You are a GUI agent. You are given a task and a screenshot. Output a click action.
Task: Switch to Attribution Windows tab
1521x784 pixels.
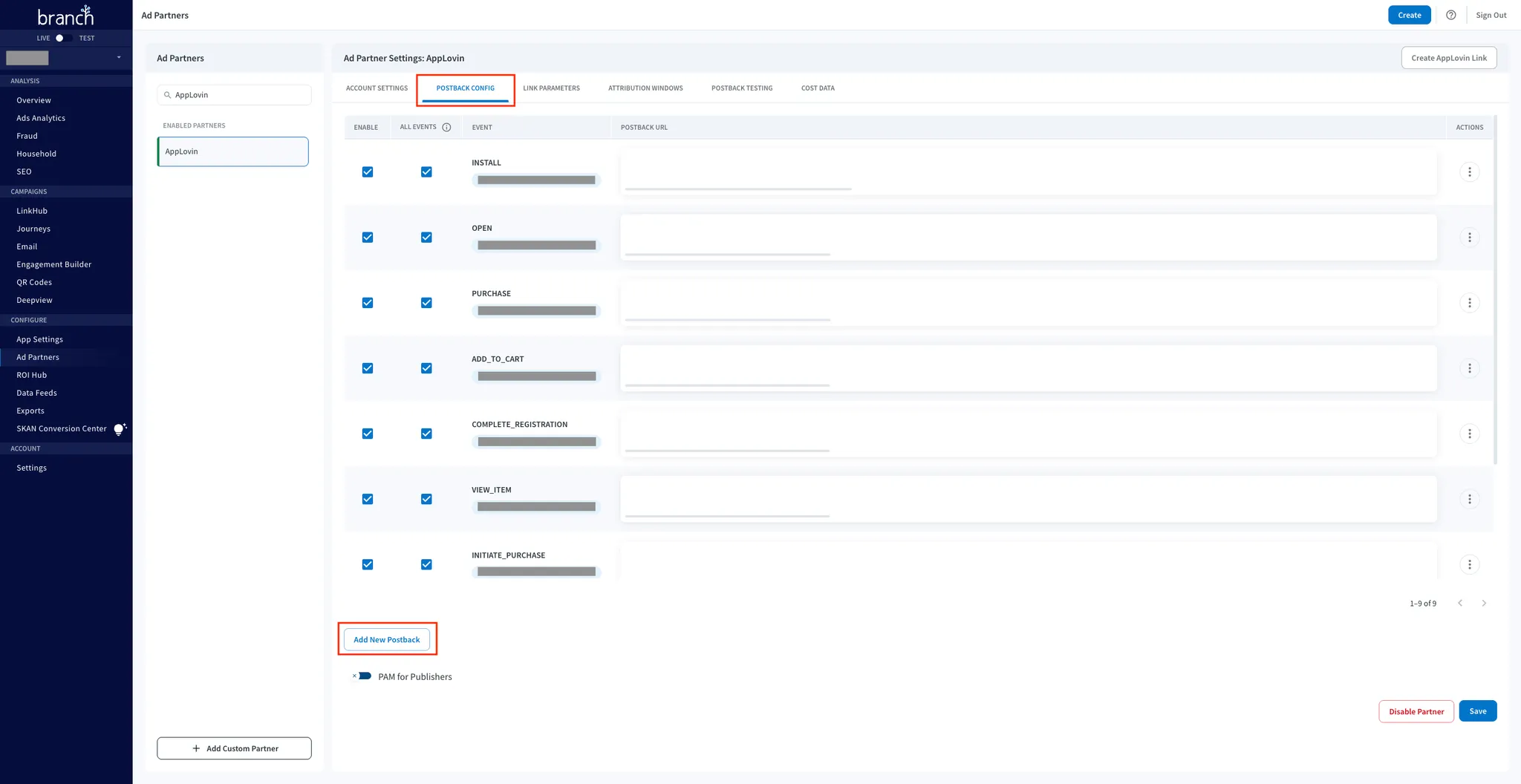(x=645, y=88)
